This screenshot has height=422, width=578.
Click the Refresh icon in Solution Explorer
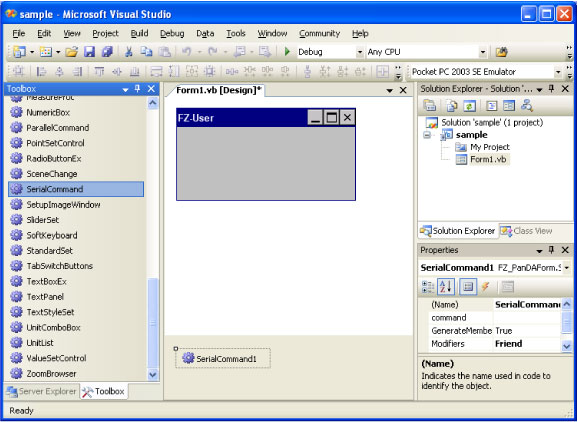(x=469, y=106)
